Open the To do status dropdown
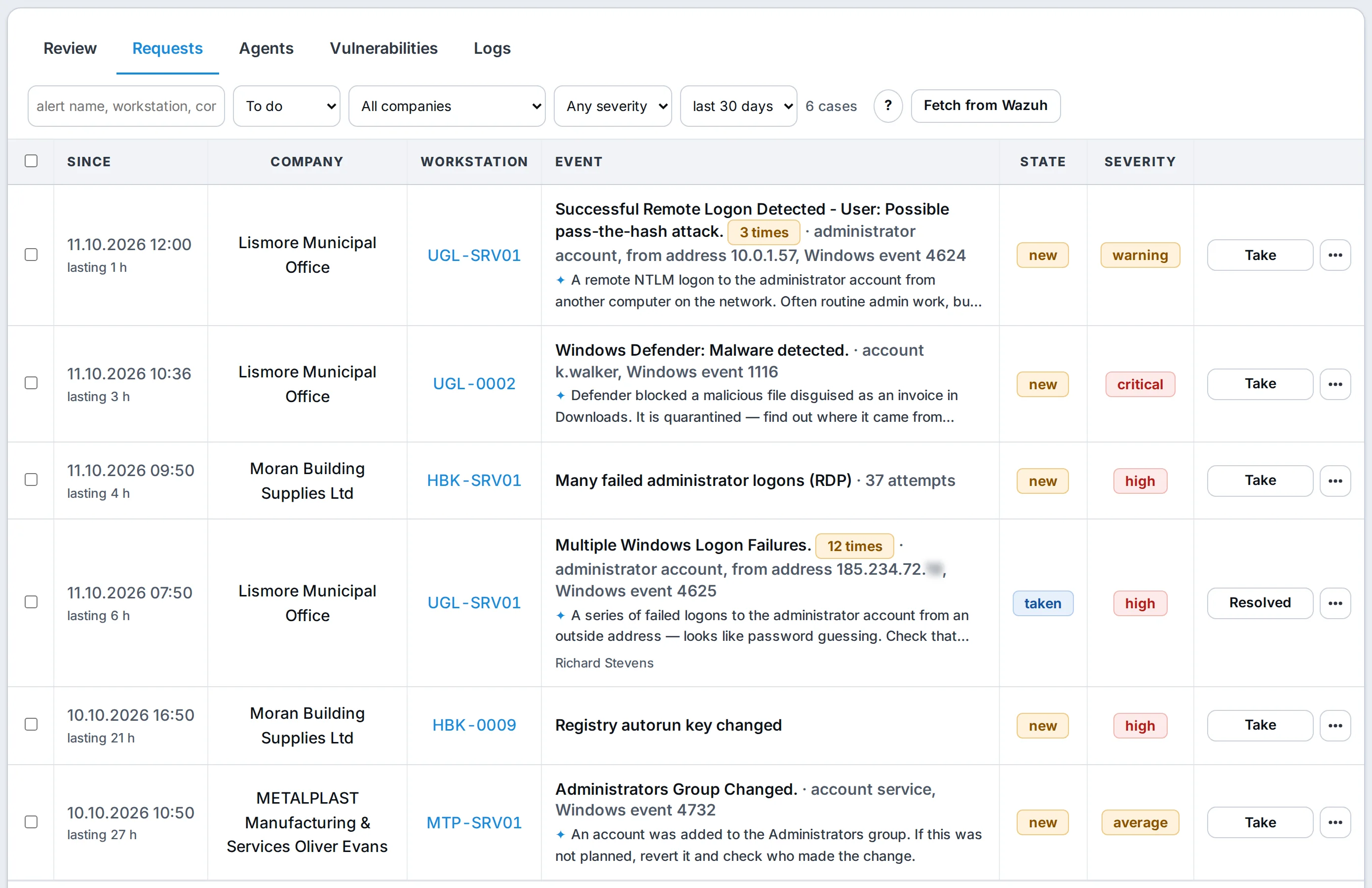This screenshot has height=888, width=1372. 287,106
